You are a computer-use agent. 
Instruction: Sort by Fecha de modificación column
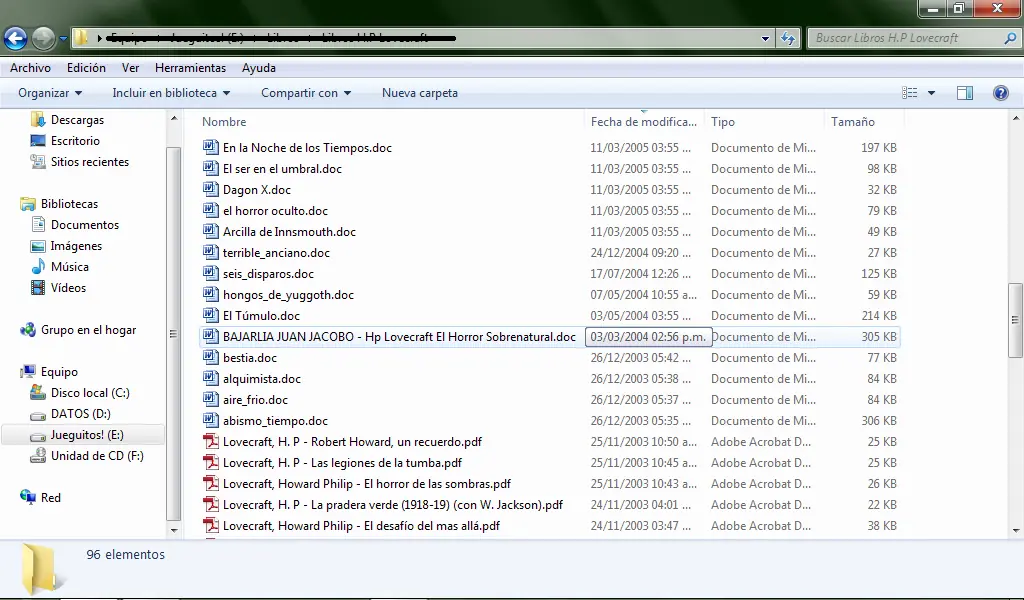pyautogui.click(x=644, y=121)
